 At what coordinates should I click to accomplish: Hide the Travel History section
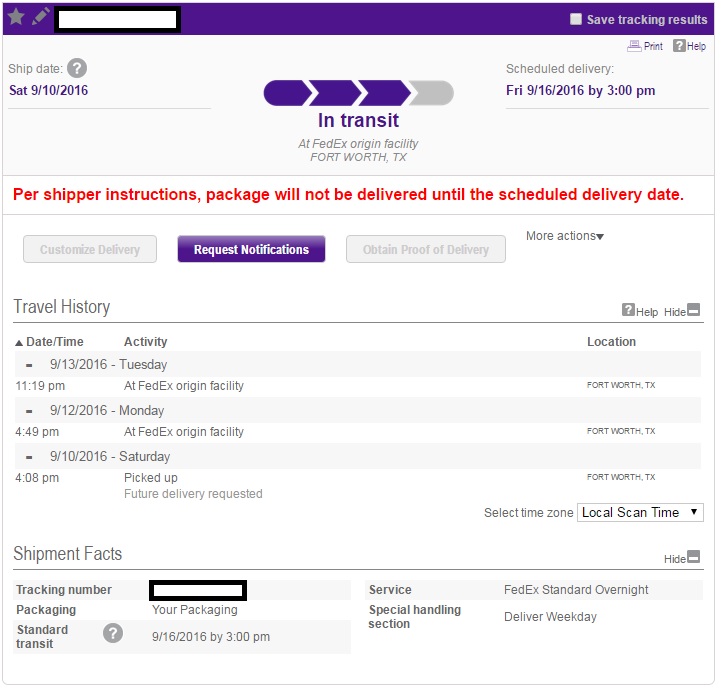pyautogui.click(x=682, y=311)
